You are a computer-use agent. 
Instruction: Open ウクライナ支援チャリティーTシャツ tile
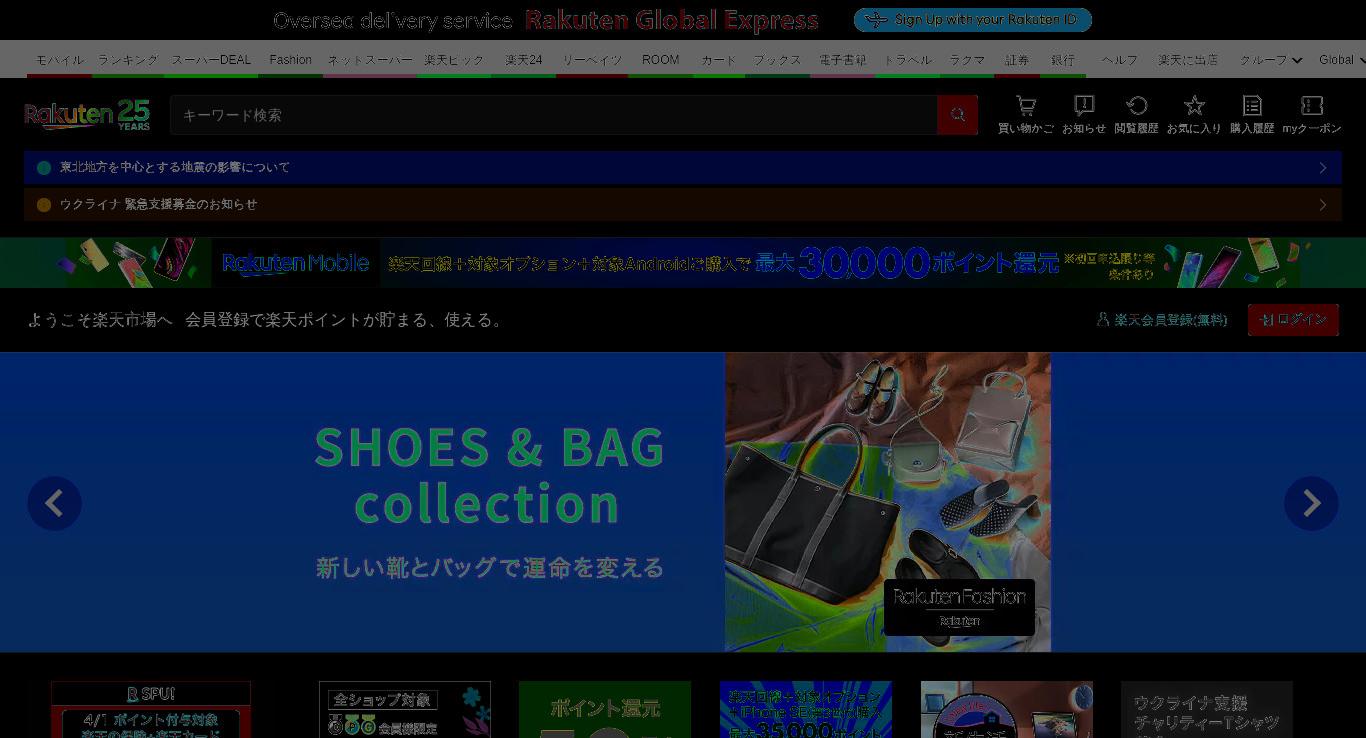pyautogui.click(x=1207, y=710)
